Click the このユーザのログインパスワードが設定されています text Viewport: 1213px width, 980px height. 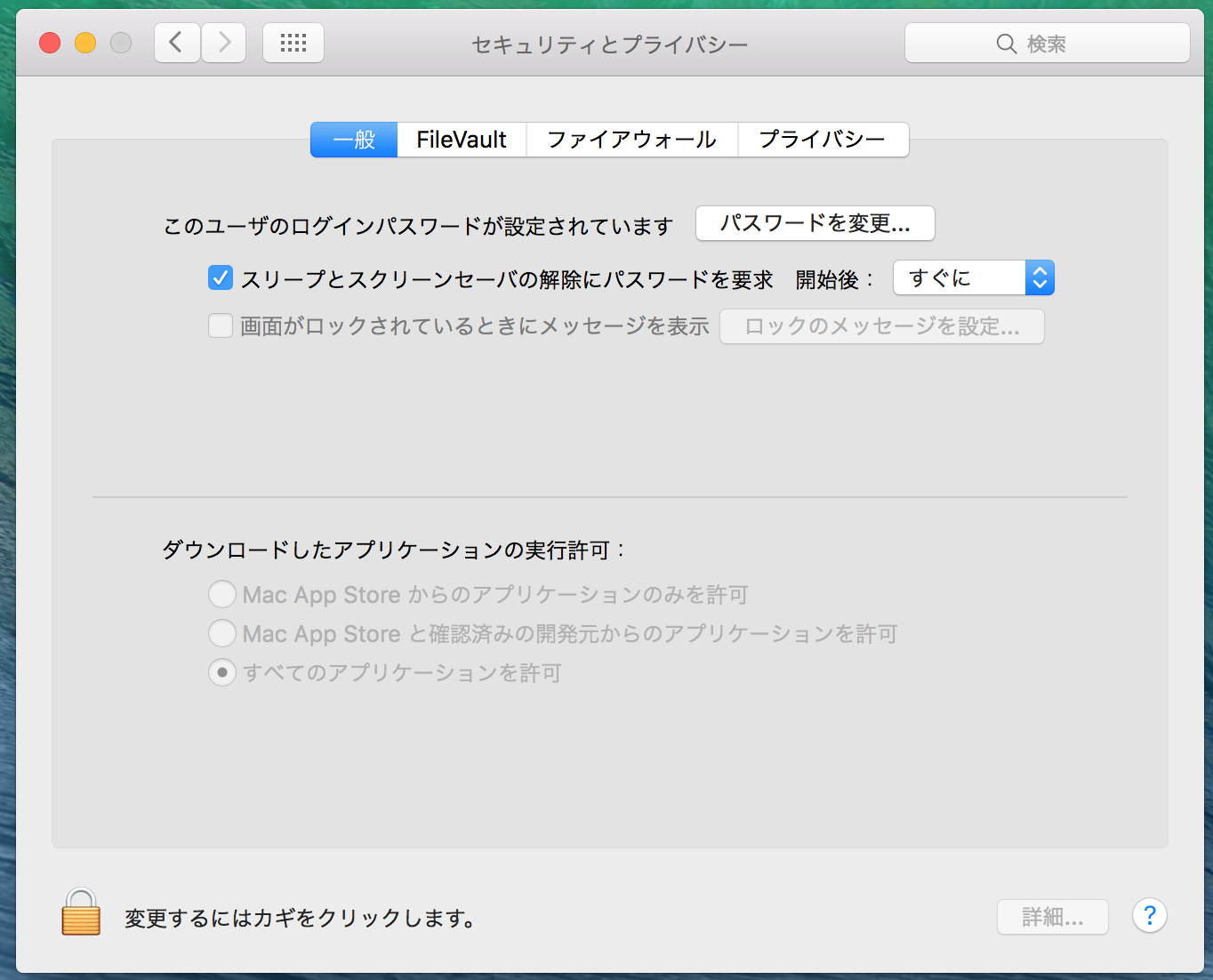(x=418, y=227)
